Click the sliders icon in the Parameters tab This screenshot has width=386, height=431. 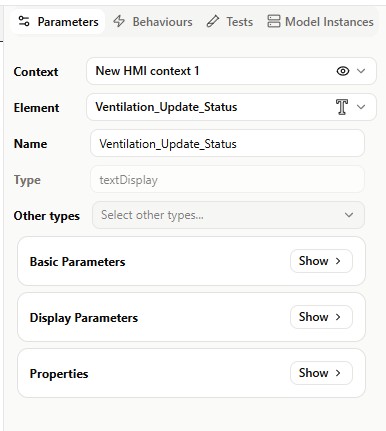[24, 22]
